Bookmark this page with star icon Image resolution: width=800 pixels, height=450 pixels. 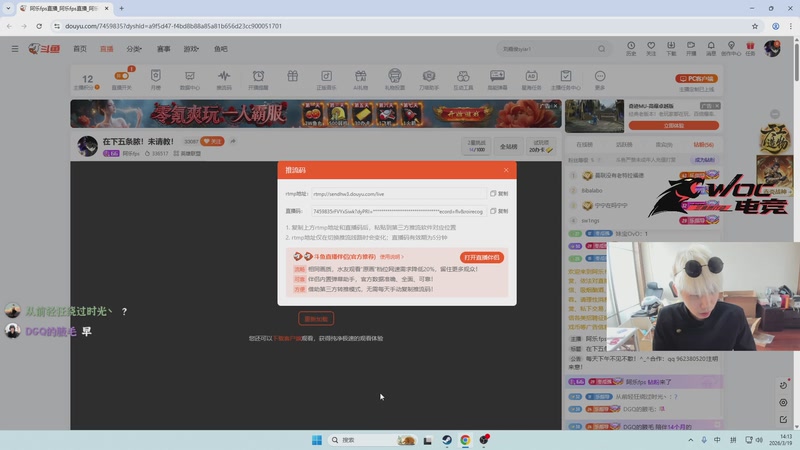[x=755, y=26]
